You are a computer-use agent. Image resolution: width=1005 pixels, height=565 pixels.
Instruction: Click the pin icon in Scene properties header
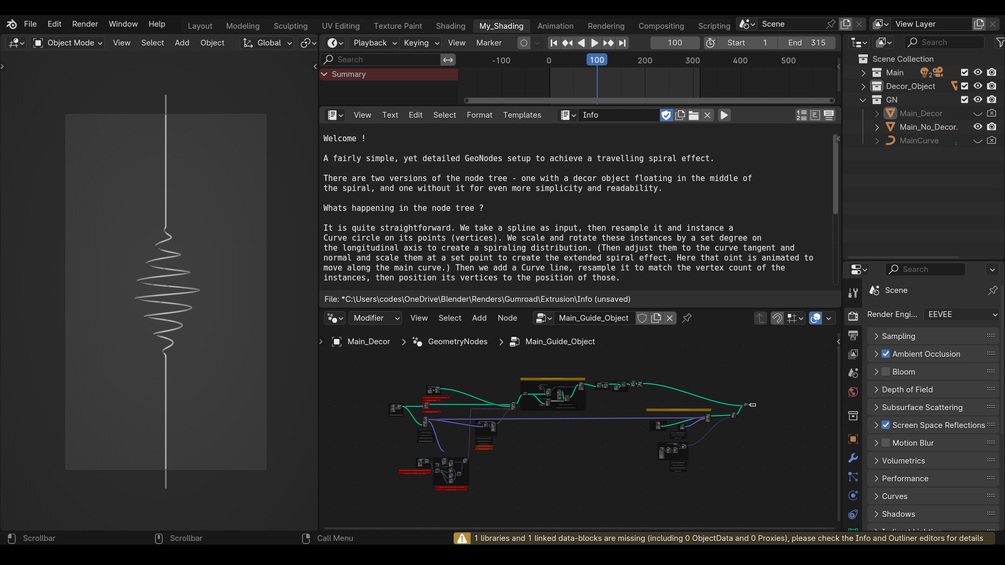992,291
